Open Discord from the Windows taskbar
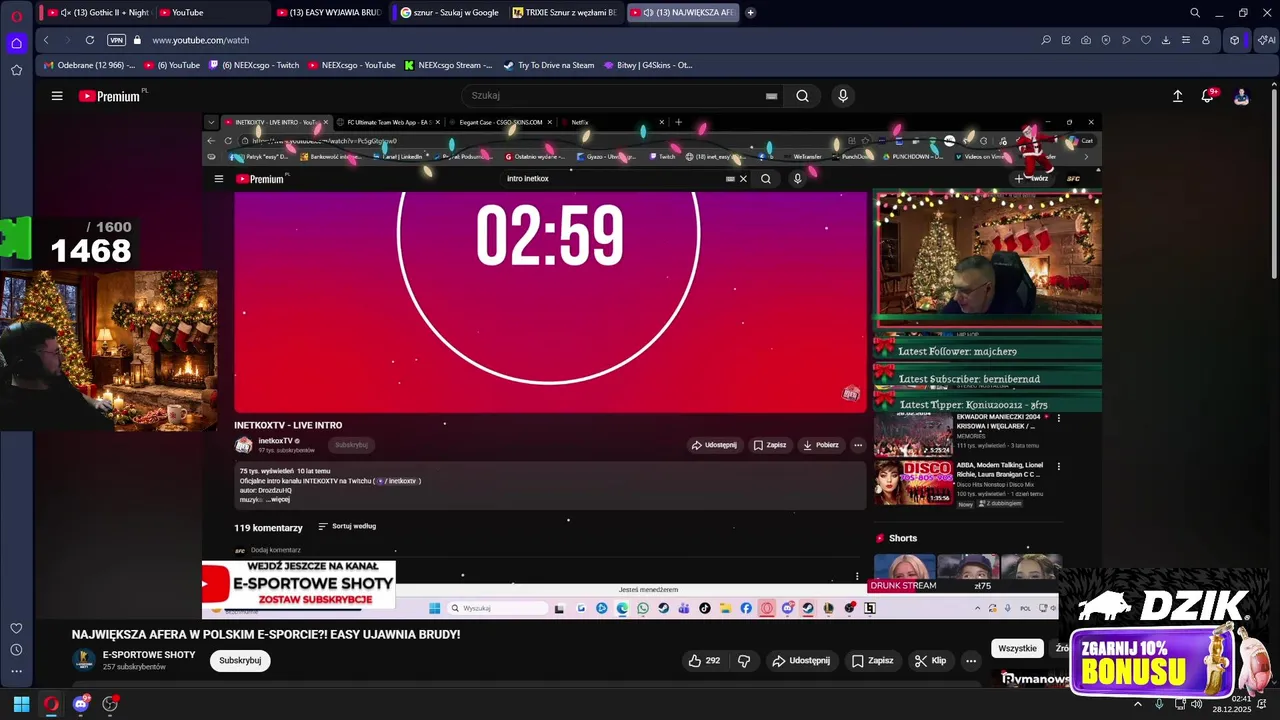This screenshot has width=1280, height=720. (81, 704)
